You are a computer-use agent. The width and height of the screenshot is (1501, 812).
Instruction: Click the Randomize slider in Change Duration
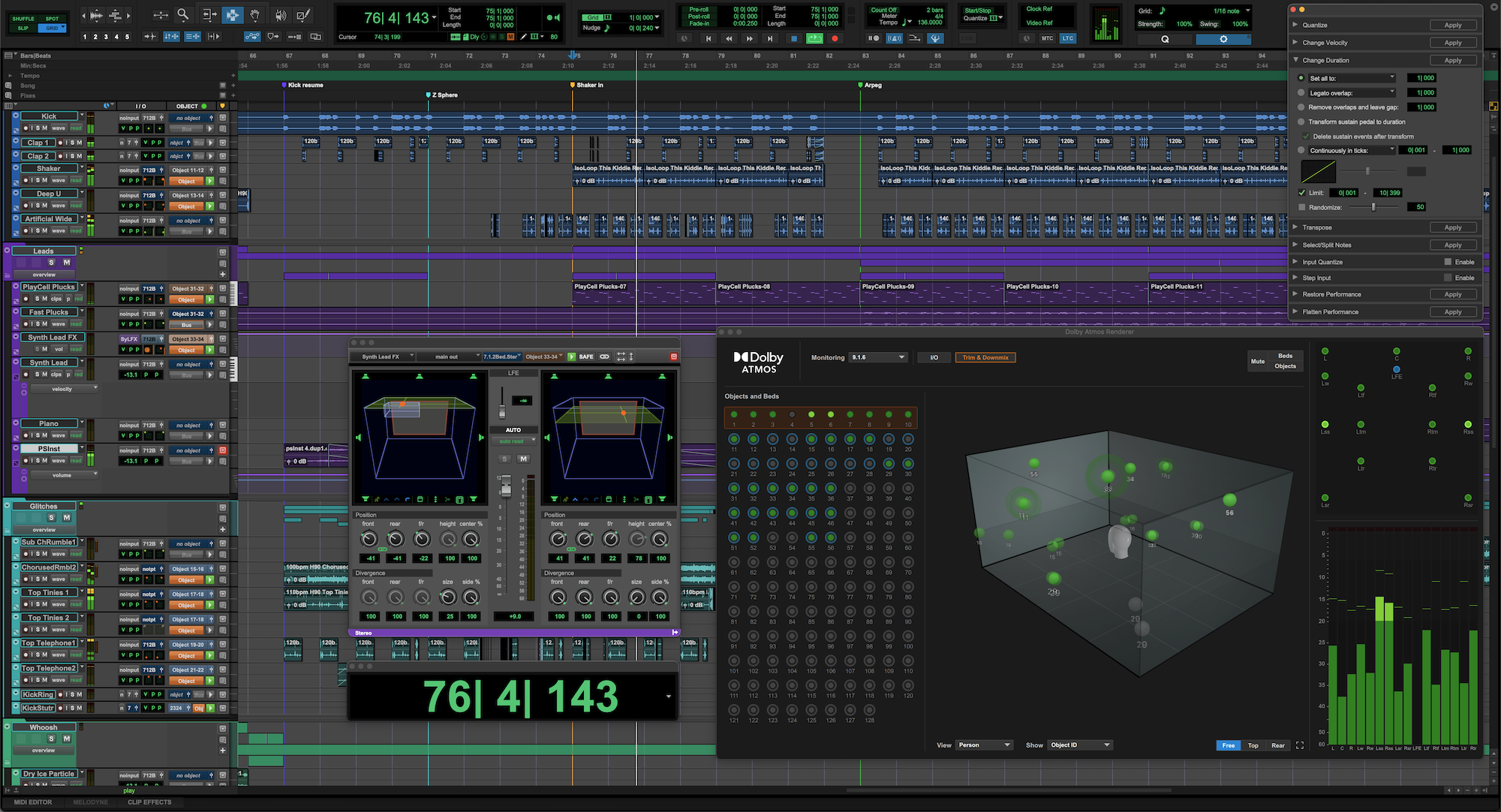[x=1374, y=207]
